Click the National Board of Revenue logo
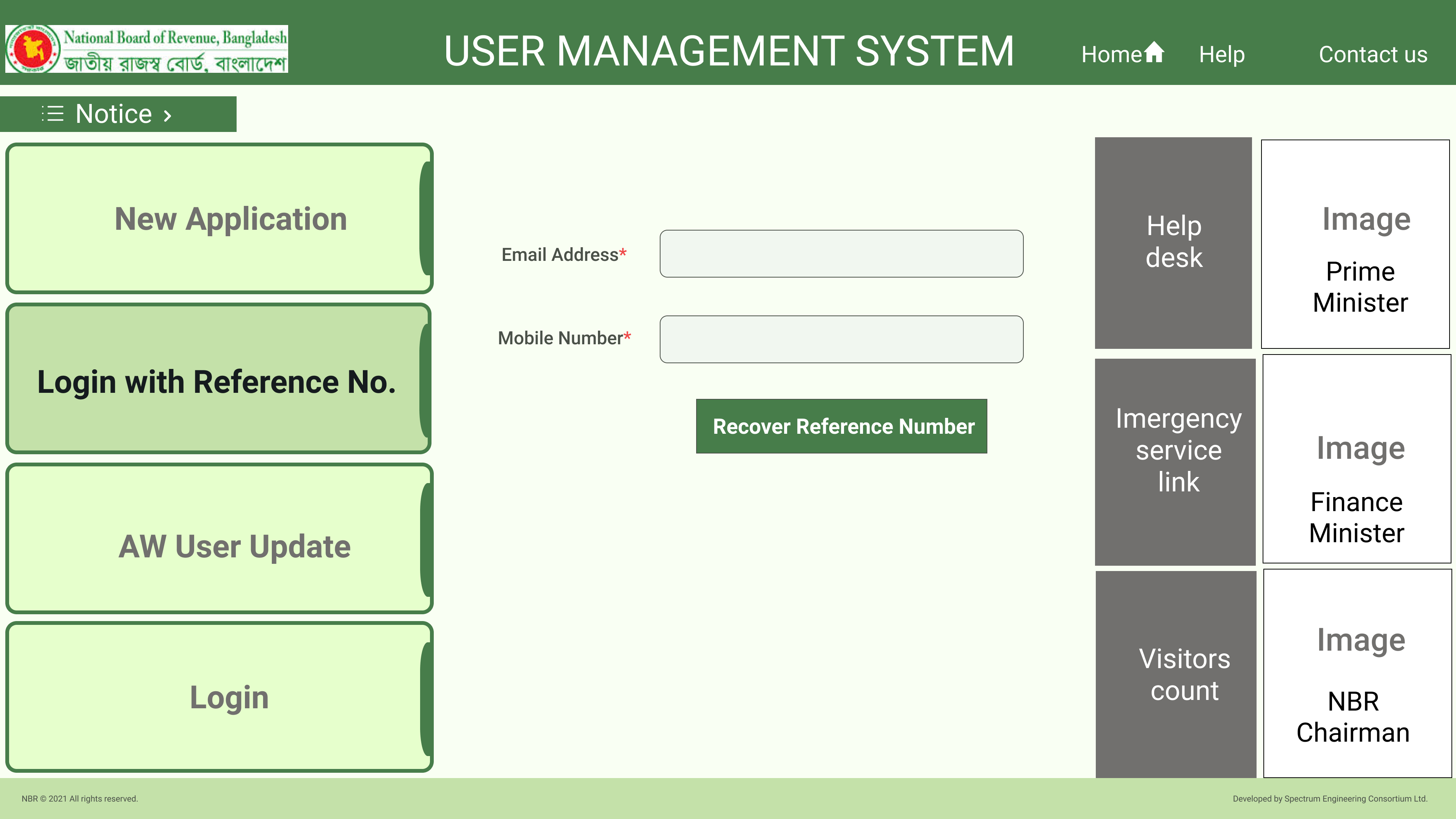The width and height of the screenshot is (1456, 819). coord(146,49)
